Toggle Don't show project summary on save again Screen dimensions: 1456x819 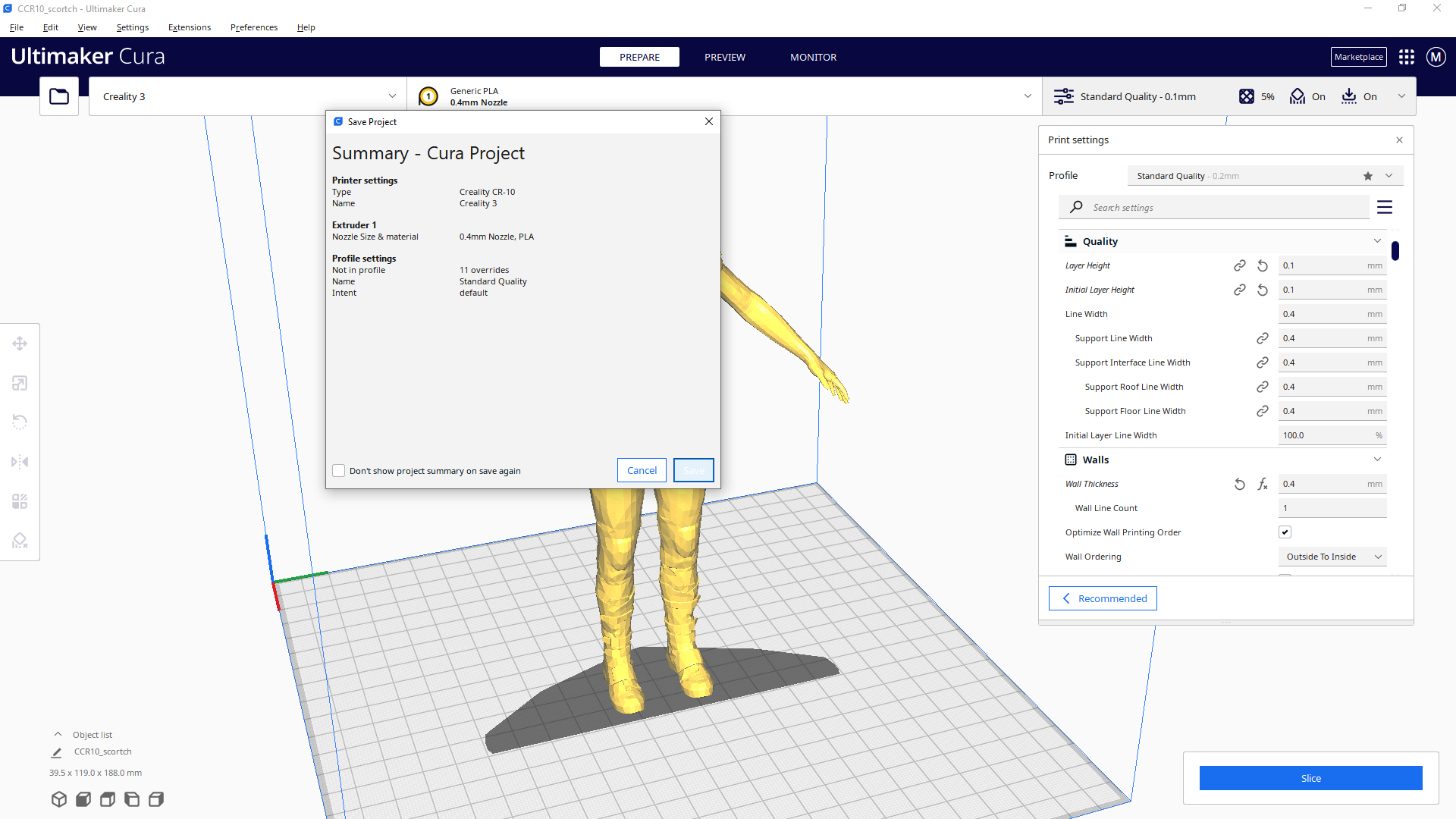click(x=338, y=470)
